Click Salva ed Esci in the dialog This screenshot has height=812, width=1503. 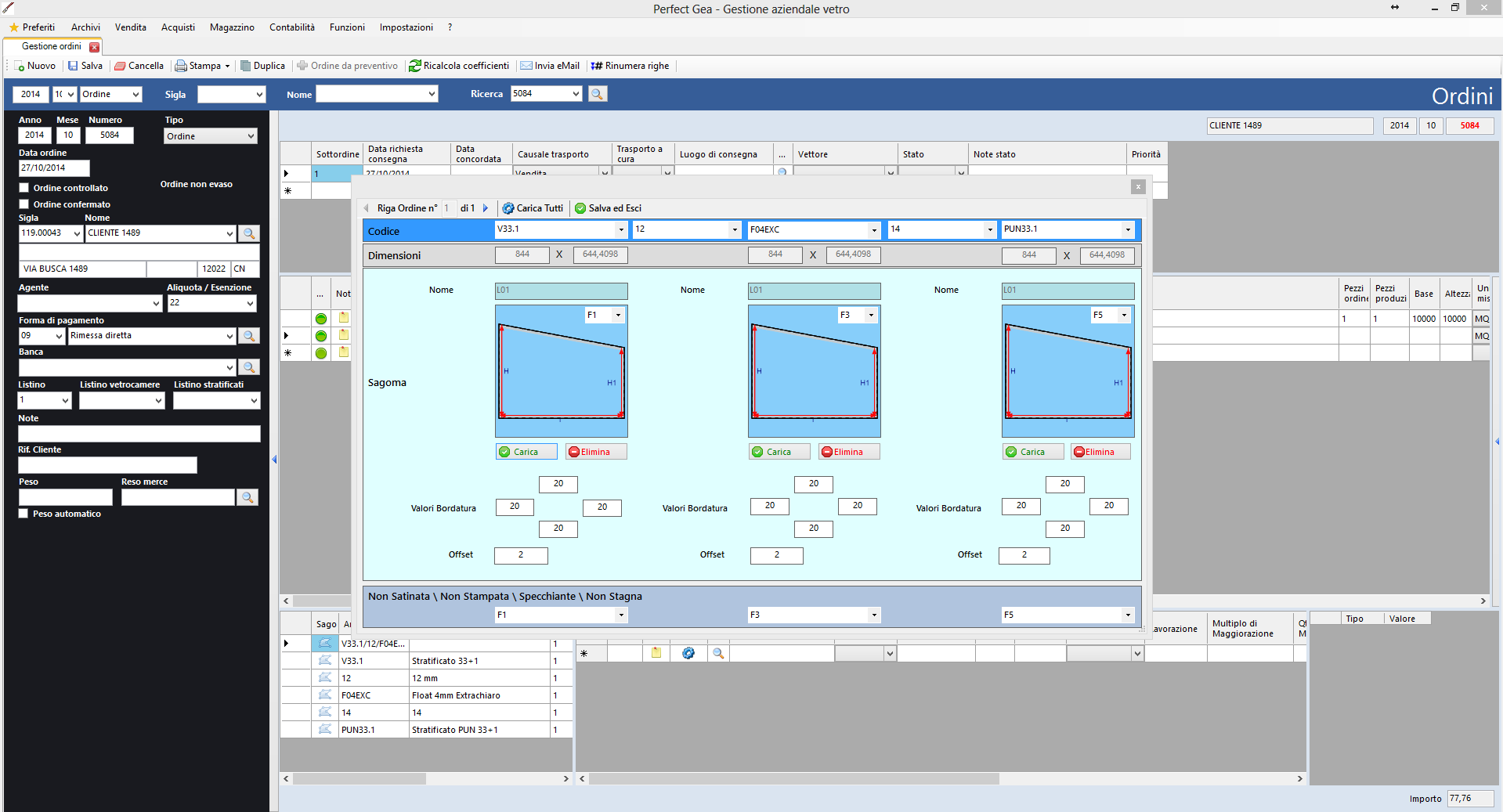[x=608, y=208]
